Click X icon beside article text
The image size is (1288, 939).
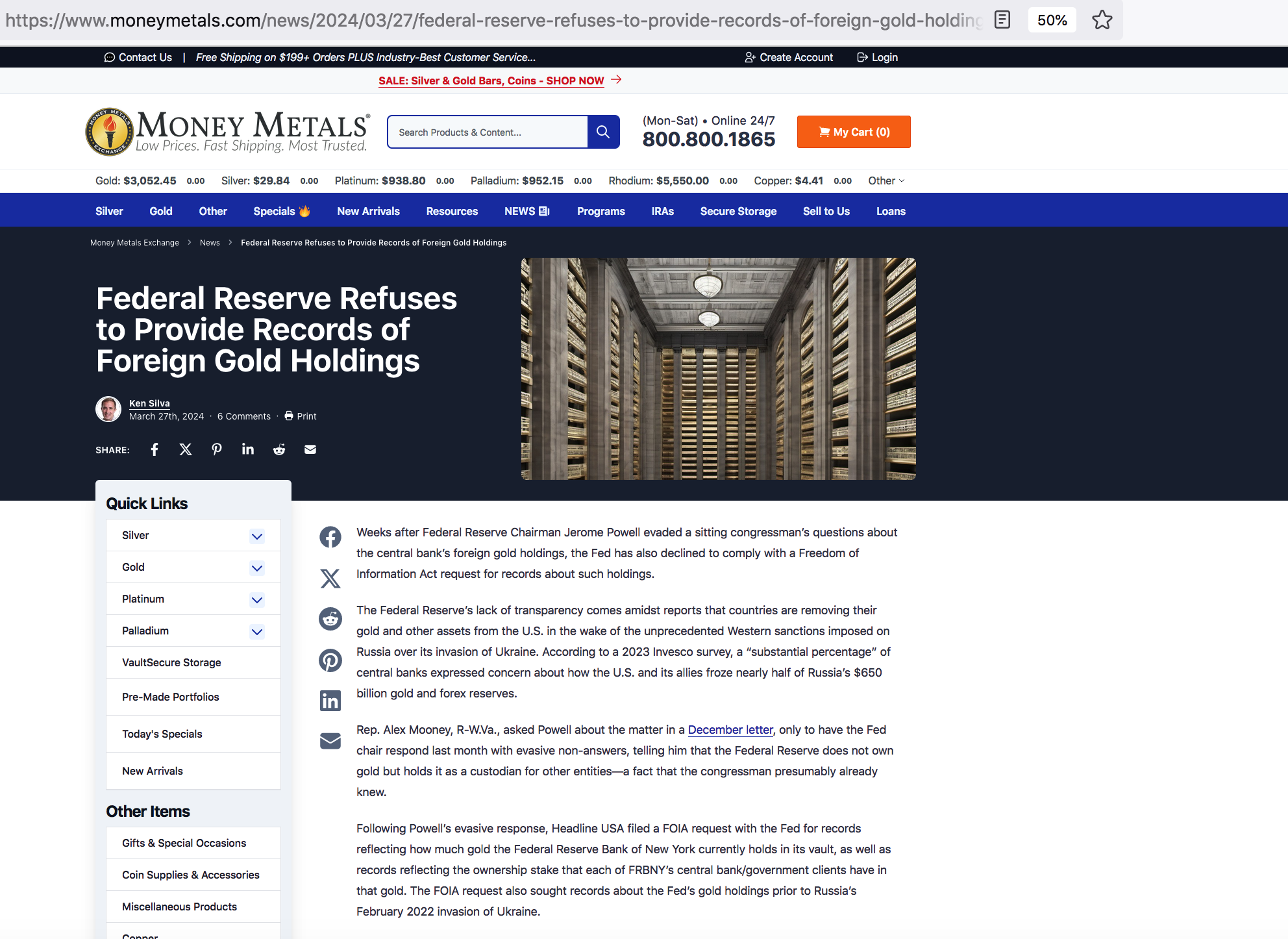[330, 578]
